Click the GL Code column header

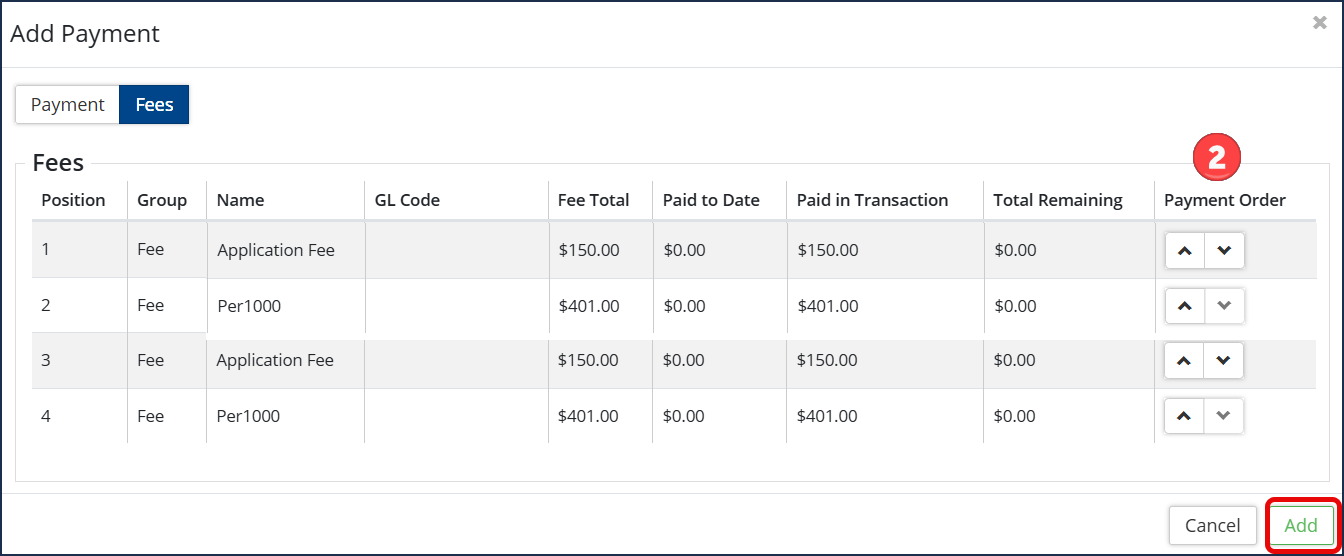408,200
